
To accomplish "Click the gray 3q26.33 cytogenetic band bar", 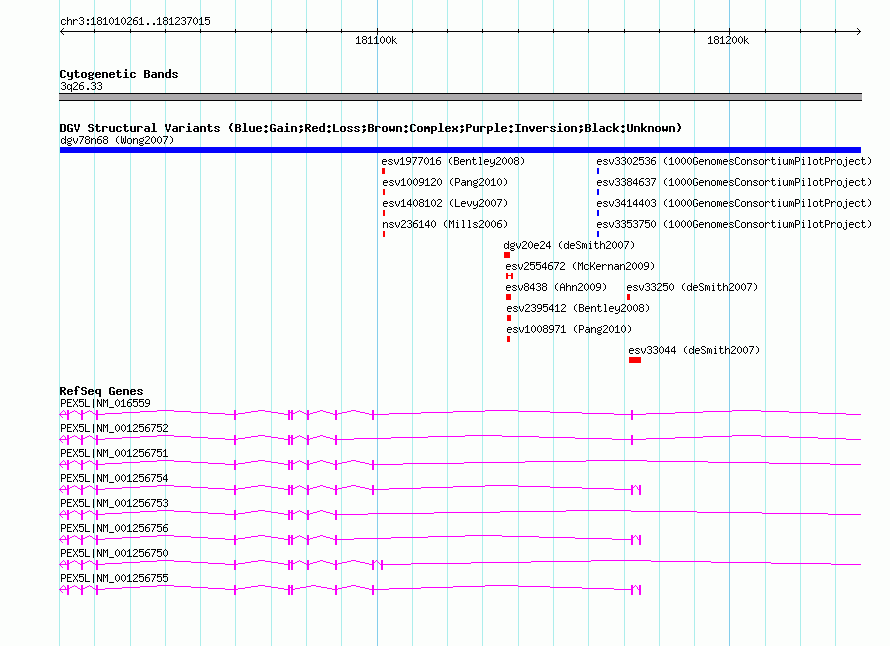I will point(460,97).
